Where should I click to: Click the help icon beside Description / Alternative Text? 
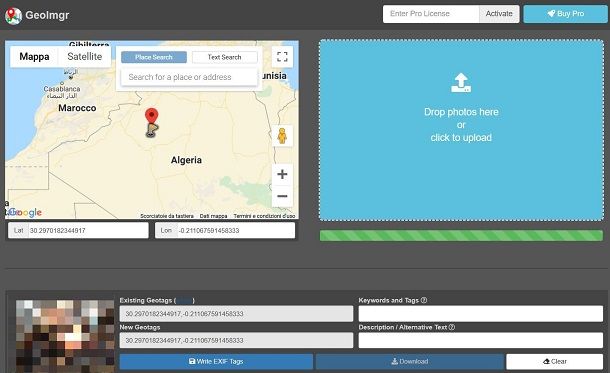coord(452,327)
